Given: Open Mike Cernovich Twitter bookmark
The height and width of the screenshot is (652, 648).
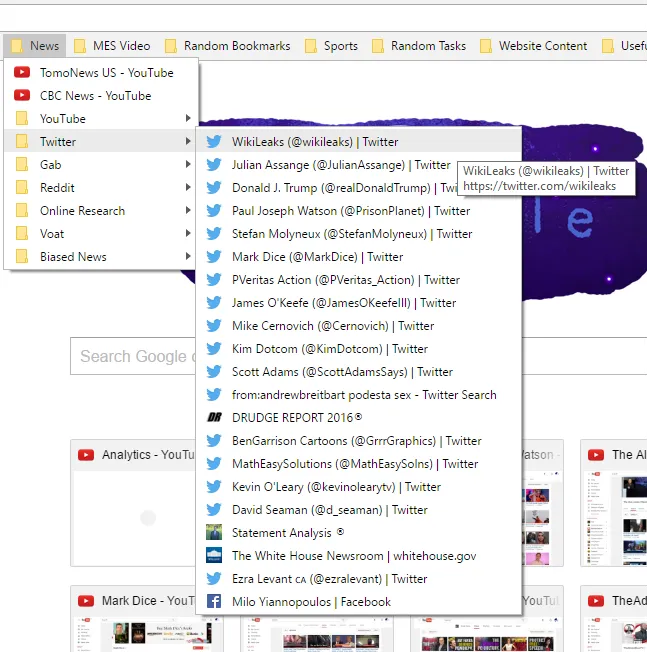Looking at the screenshot, I should point(359,326).
